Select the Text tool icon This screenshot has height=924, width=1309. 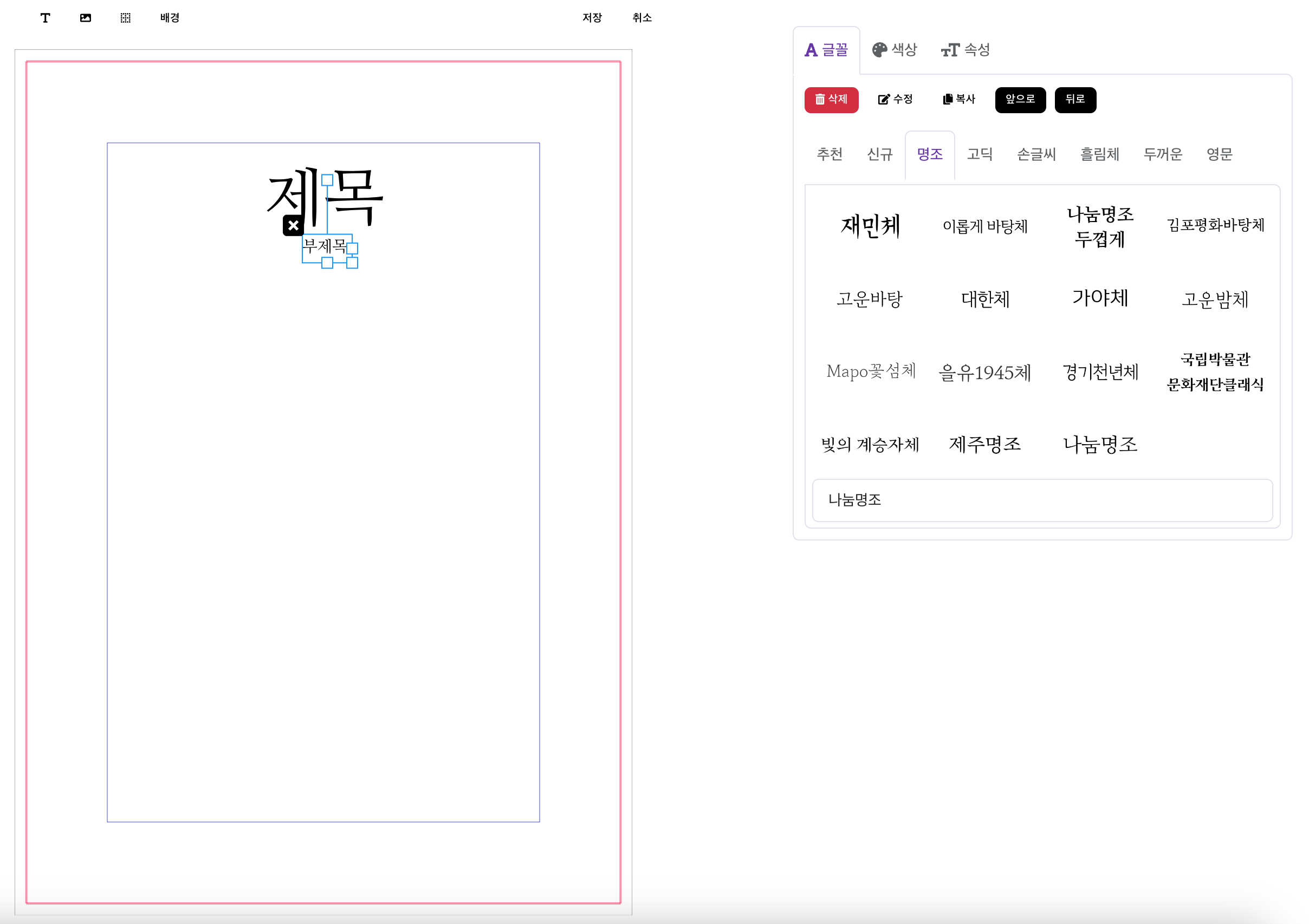pos(45,18)
